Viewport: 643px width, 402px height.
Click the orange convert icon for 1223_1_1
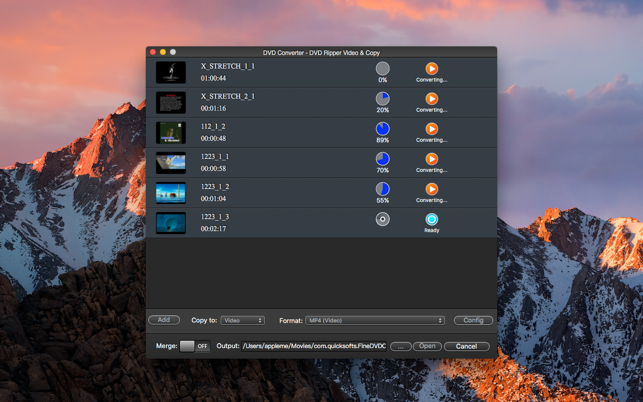[431, 159]
